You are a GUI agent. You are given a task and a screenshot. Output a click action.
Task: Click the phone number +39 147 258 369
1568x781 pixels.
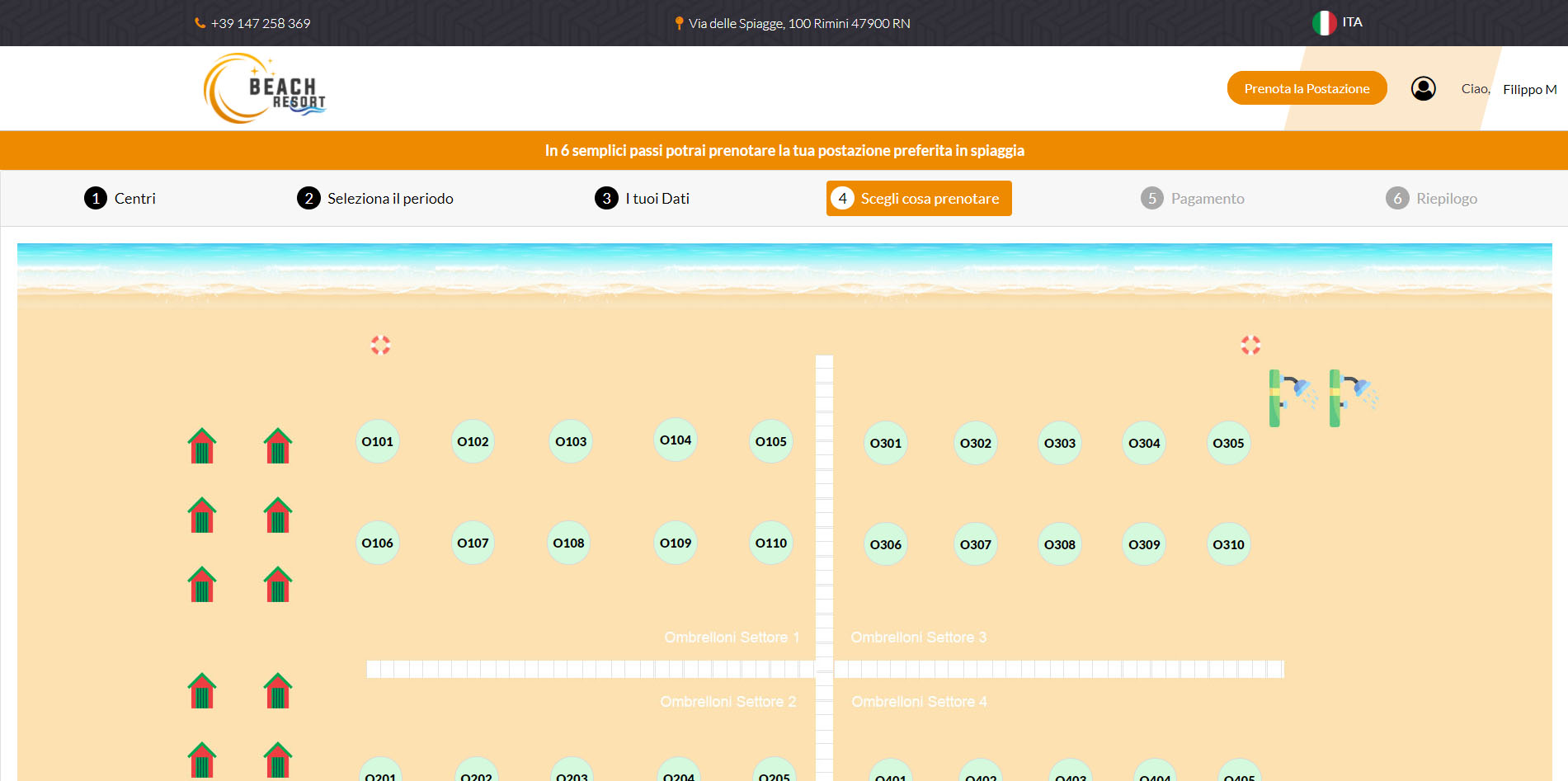pos(260,24)
